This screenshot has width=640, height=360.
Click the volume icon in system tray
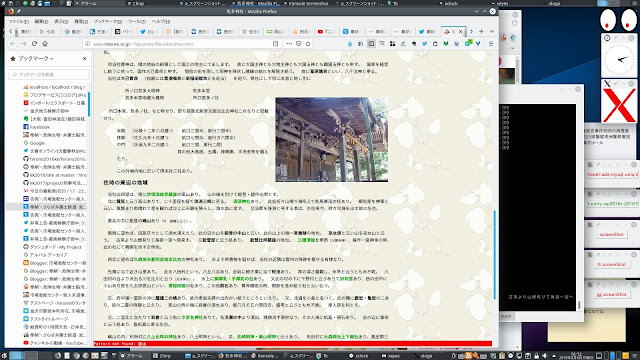pyautogui.click(x=545, y=356)
